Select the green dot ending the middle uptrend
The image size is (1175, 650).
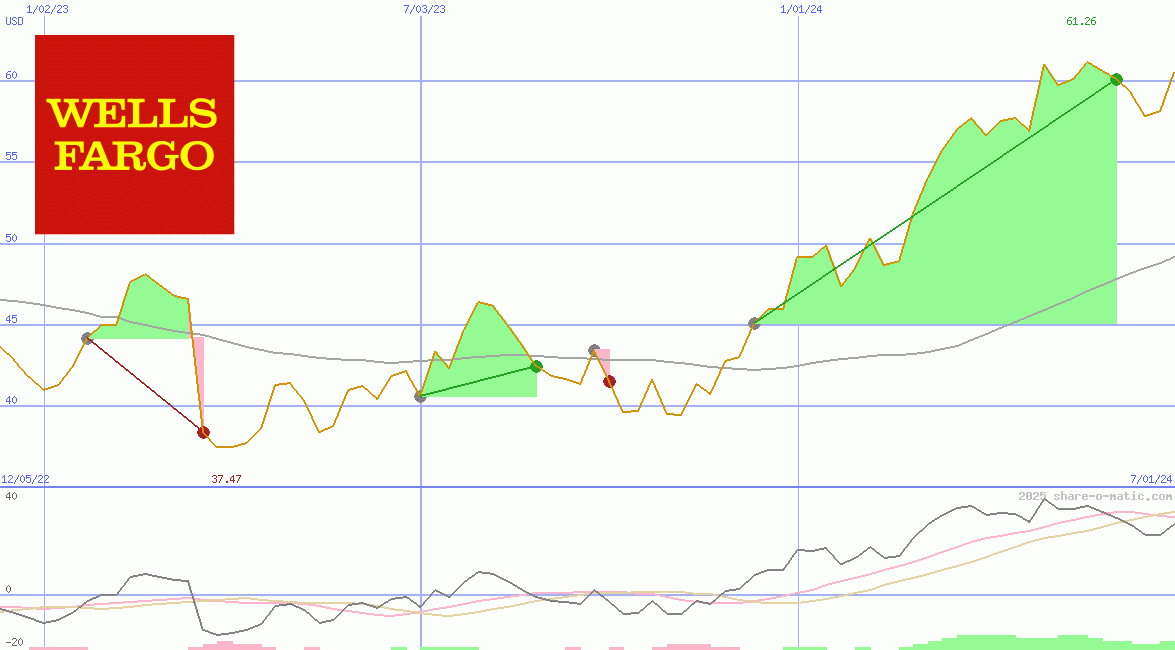point(536,366)
